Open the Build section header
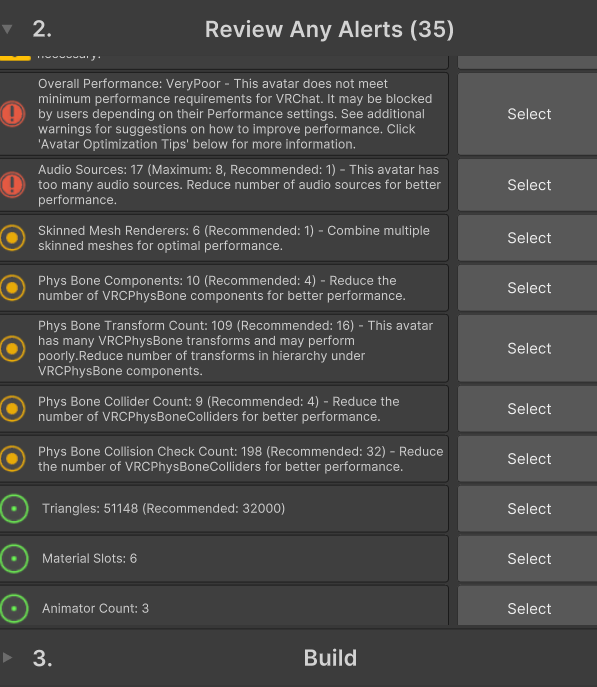This screenshot has width=597, height=687. pyautogui.click(x=330, y=658)
